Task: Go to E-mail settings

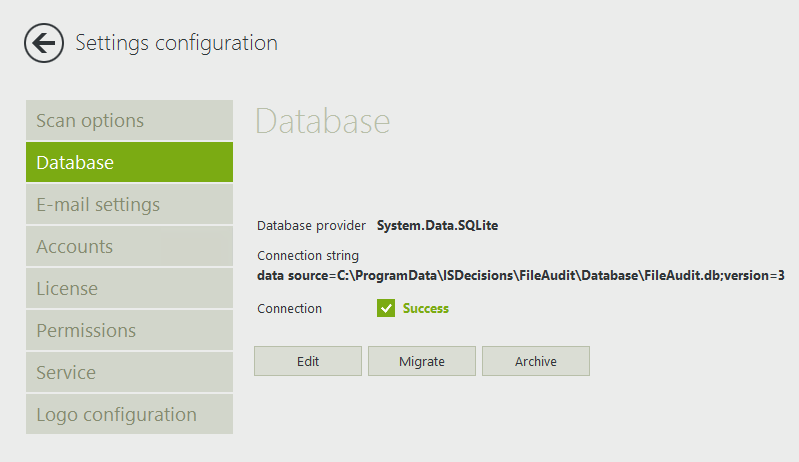Action: pyautogui.click(x=129, y=204)
